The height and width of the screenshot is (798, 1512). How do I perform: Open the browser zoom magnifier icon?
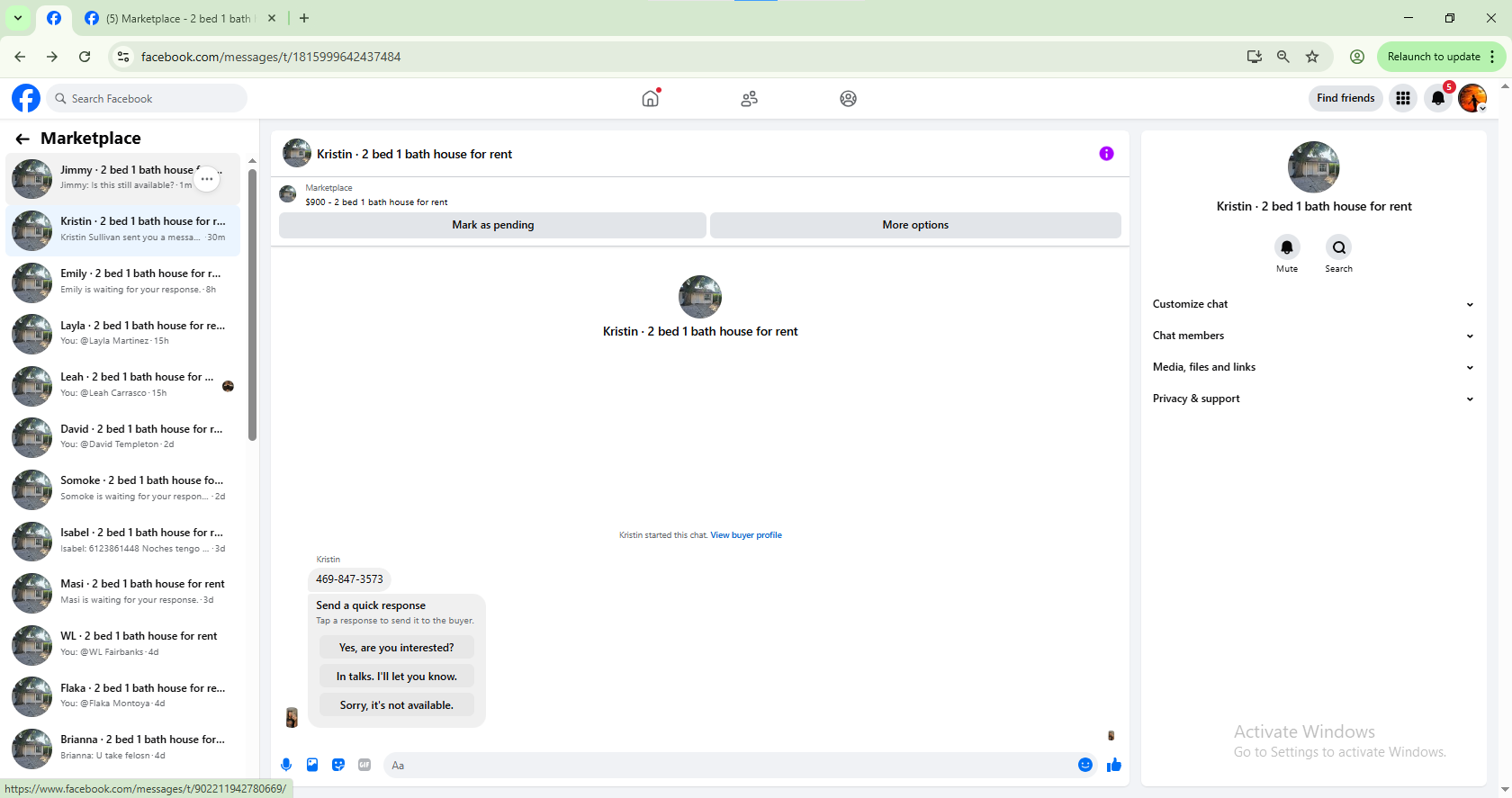(1283, 57)
